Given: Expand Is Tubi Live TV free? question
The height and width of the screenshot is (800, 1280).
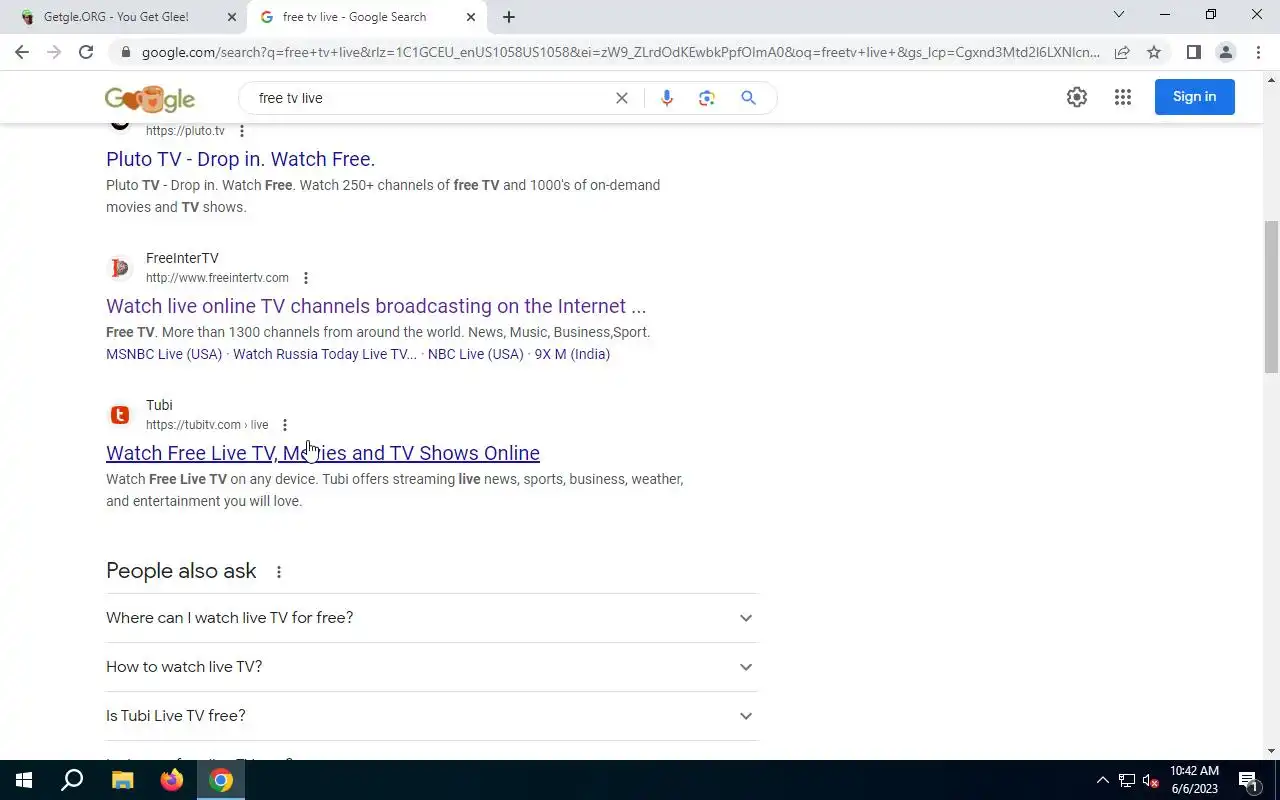Looking at the screenshot, I should [x=432, y=716].
